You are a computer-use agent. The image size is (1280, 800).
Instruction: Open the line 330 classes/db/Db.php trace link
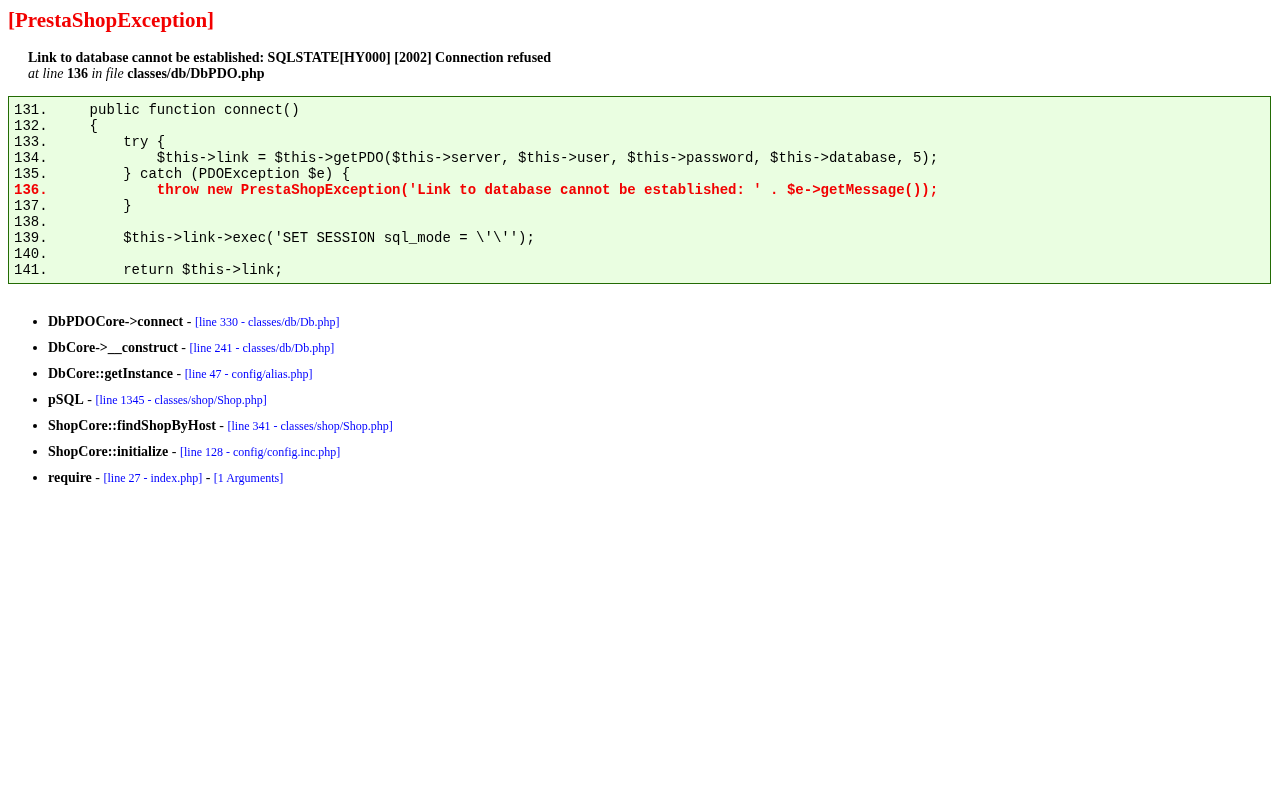[267, 322]
